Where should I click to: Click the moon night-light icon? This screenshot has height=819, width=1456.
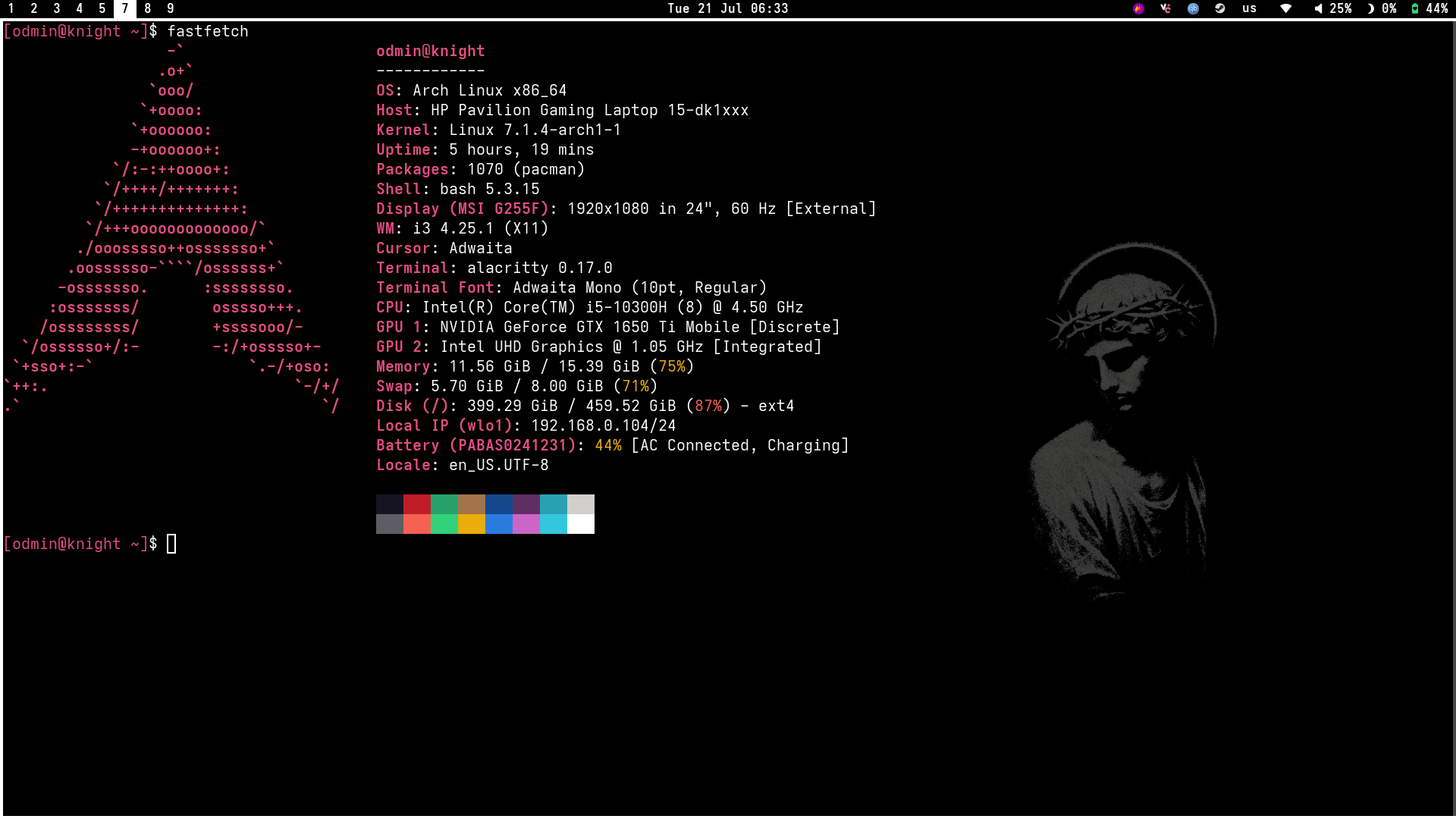pyautogui.click(x=1370, y=8)
